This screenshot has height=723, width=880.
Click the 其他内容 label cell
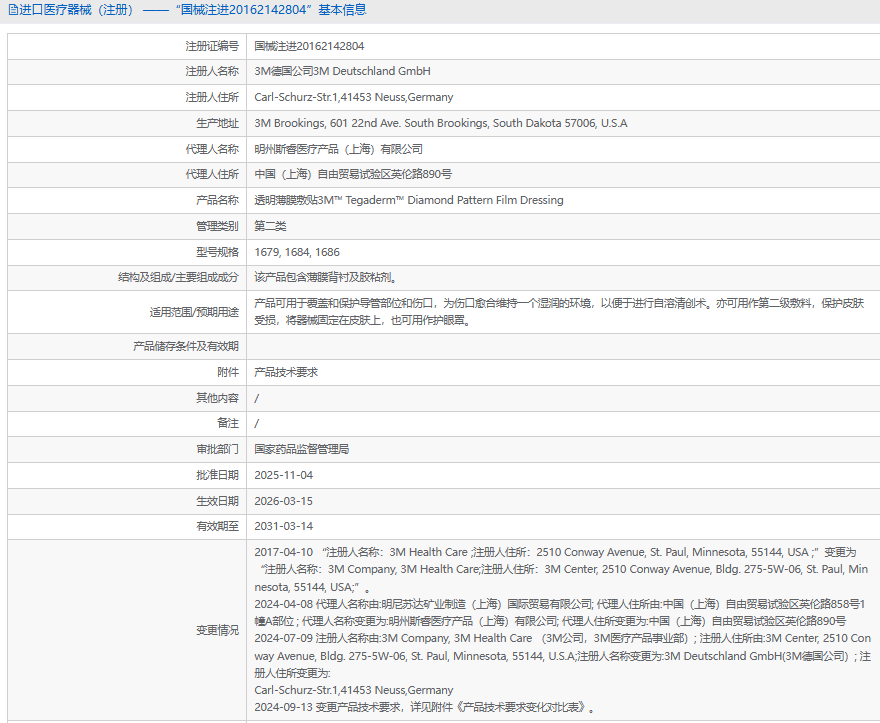point(127,398)
